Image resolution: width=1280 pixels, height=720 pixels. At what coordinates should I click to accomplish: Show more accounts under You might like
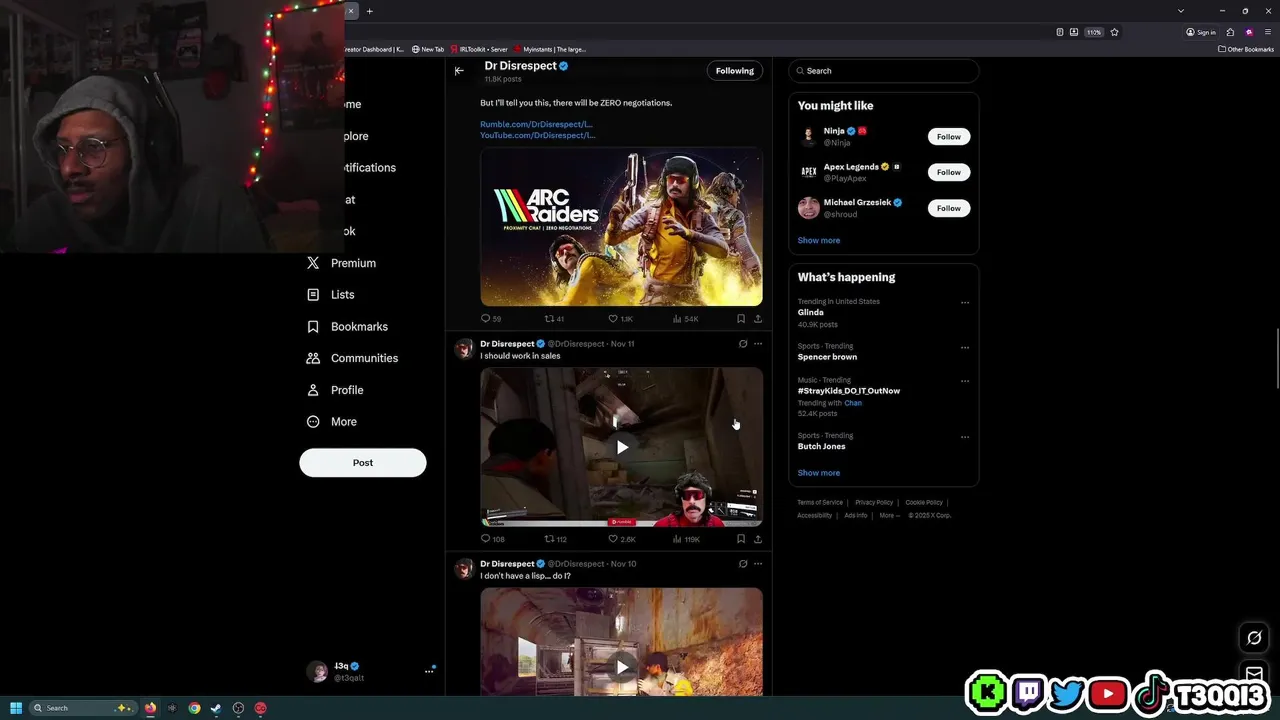[818, 240]
